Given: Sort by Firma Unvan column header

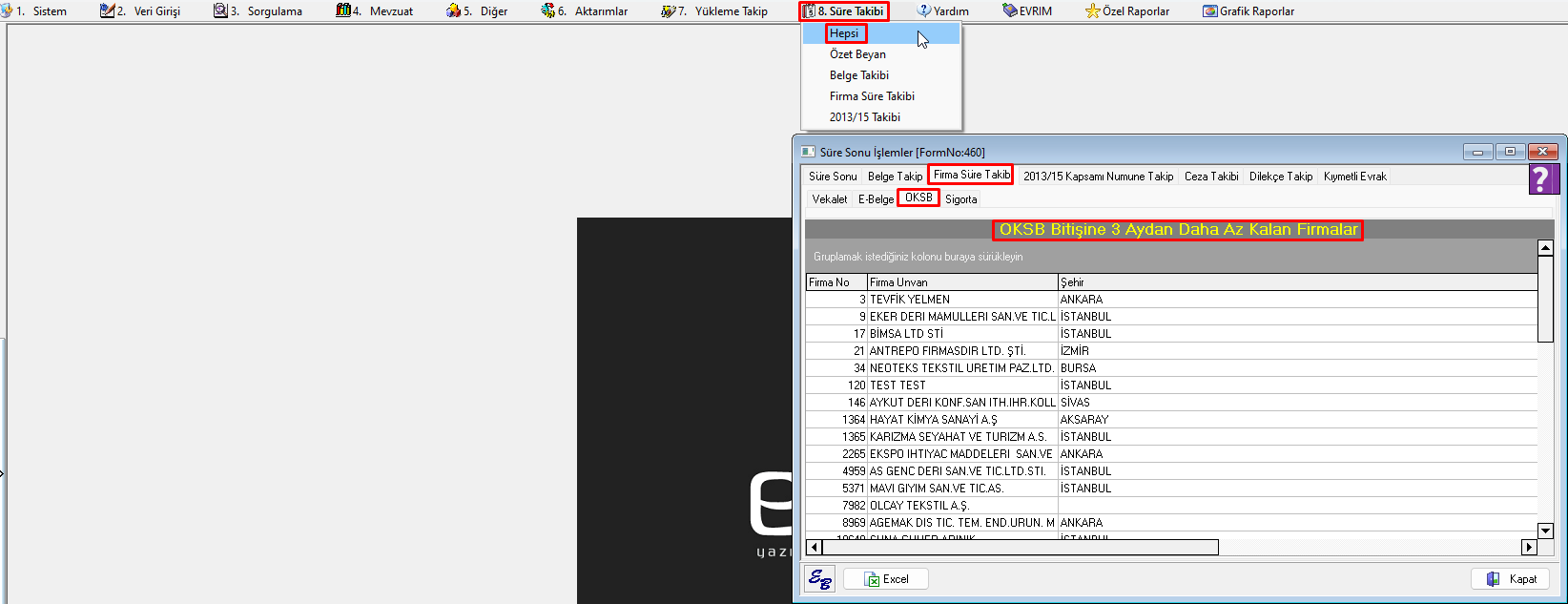Looking at the screenshot, I should coord(962,282).
